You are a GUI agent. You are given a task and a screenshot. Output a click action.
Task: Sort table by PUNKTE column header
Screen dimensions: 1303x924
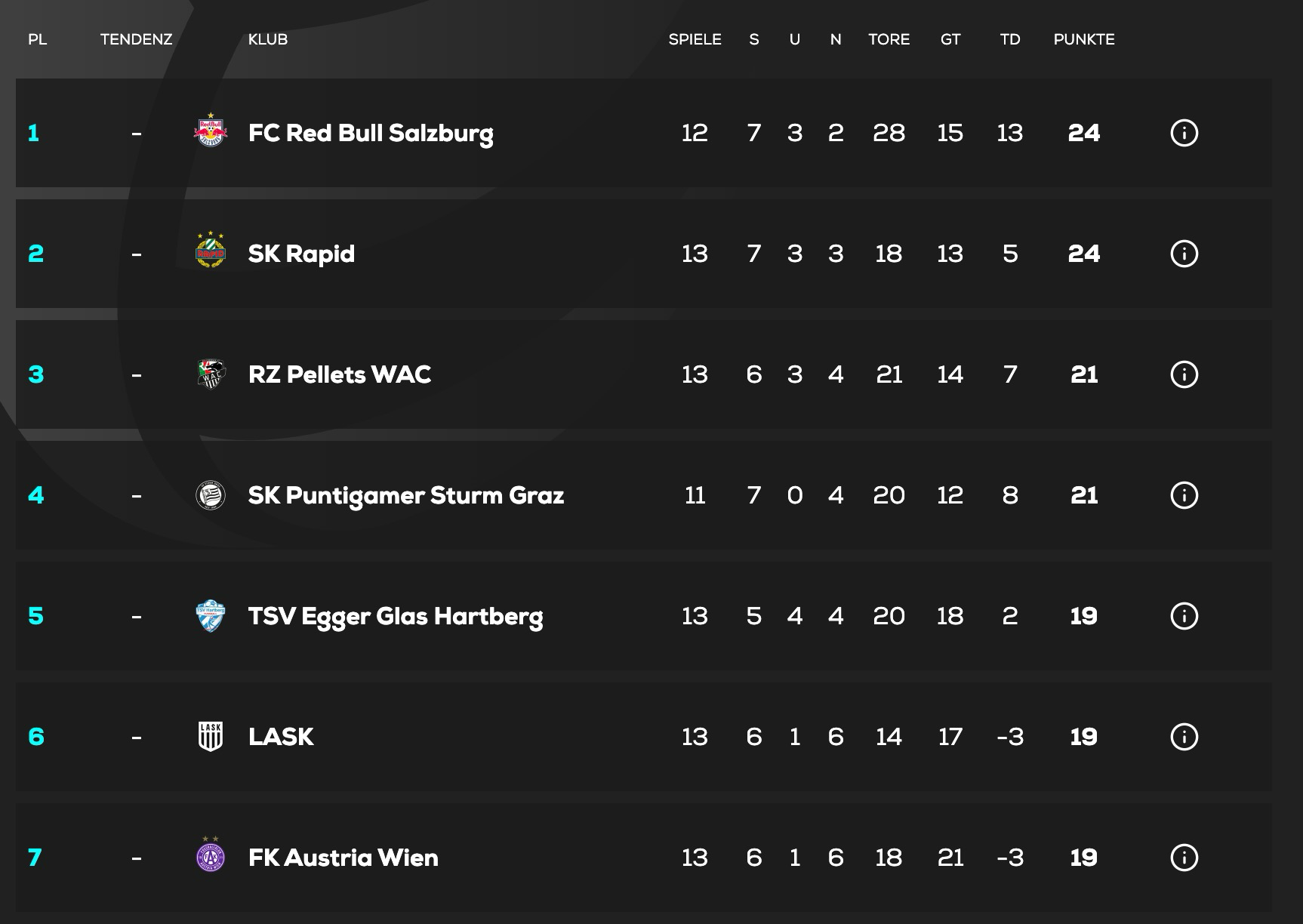(x=1084, y=39)
